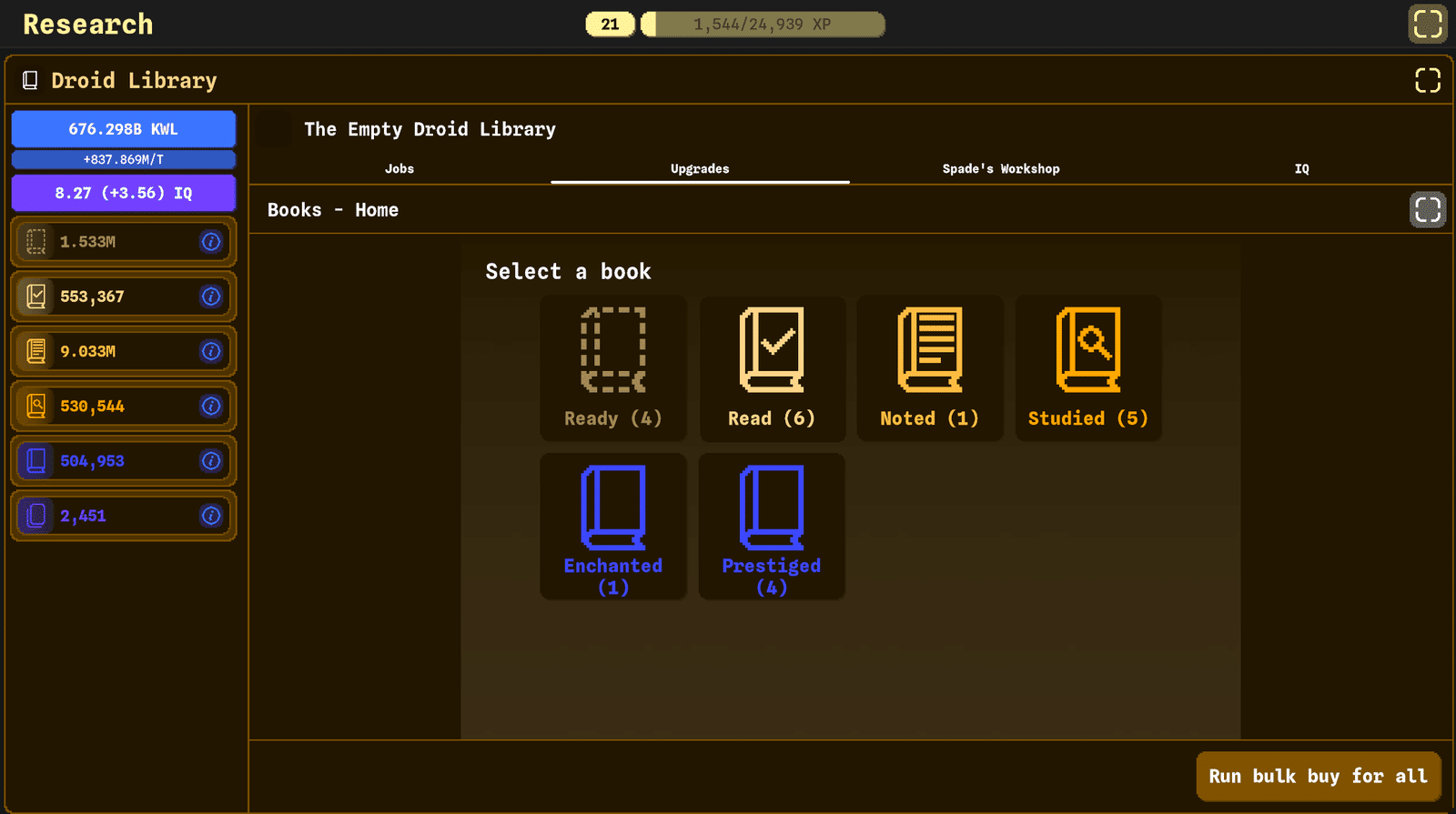The width and height of the screenshot is (1456, 814).
Task: Choose the Prestiged (4) book
Action: (772, 527)
